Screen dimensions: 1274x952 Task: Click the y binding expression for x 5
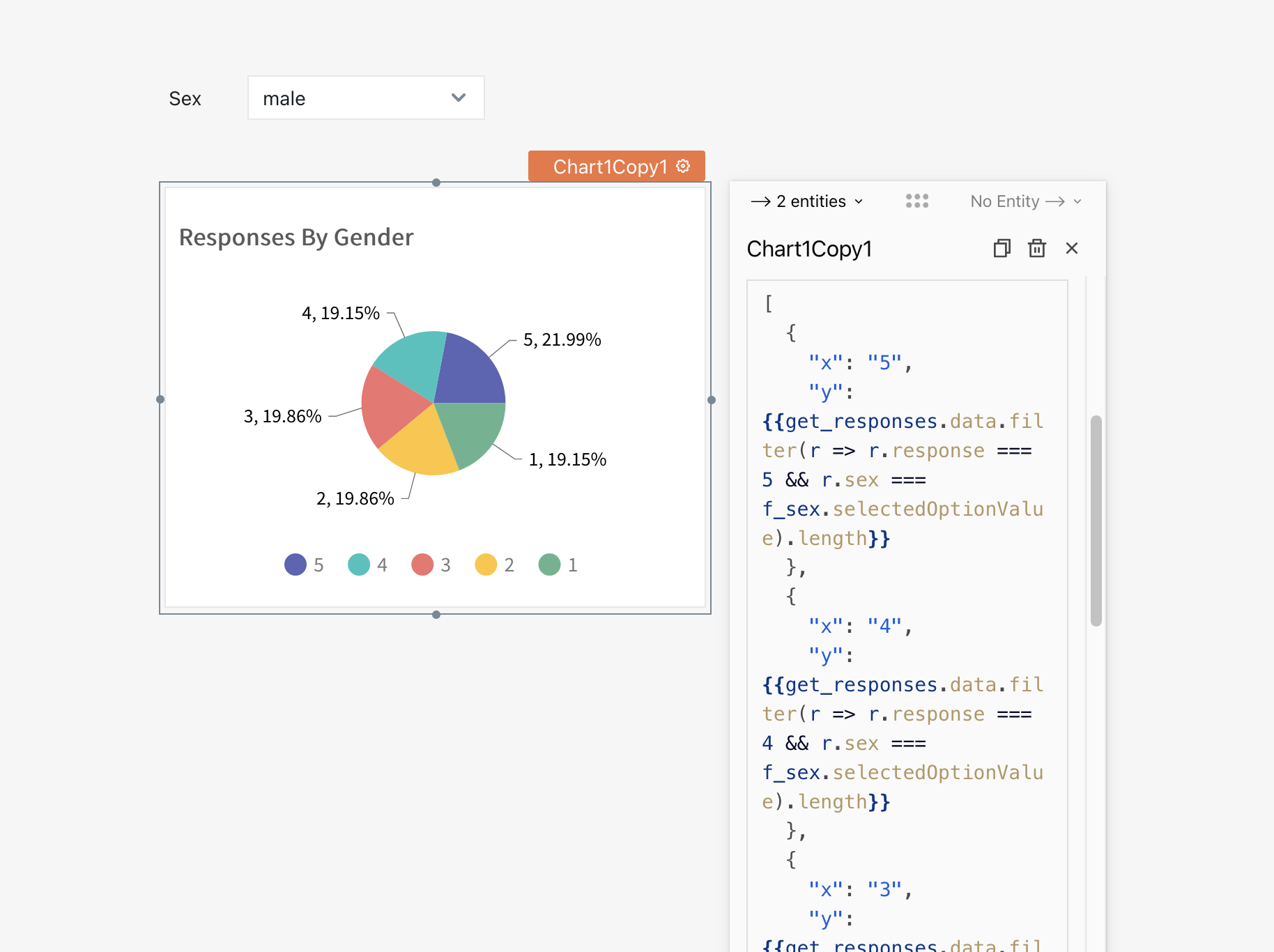[899, 450]
